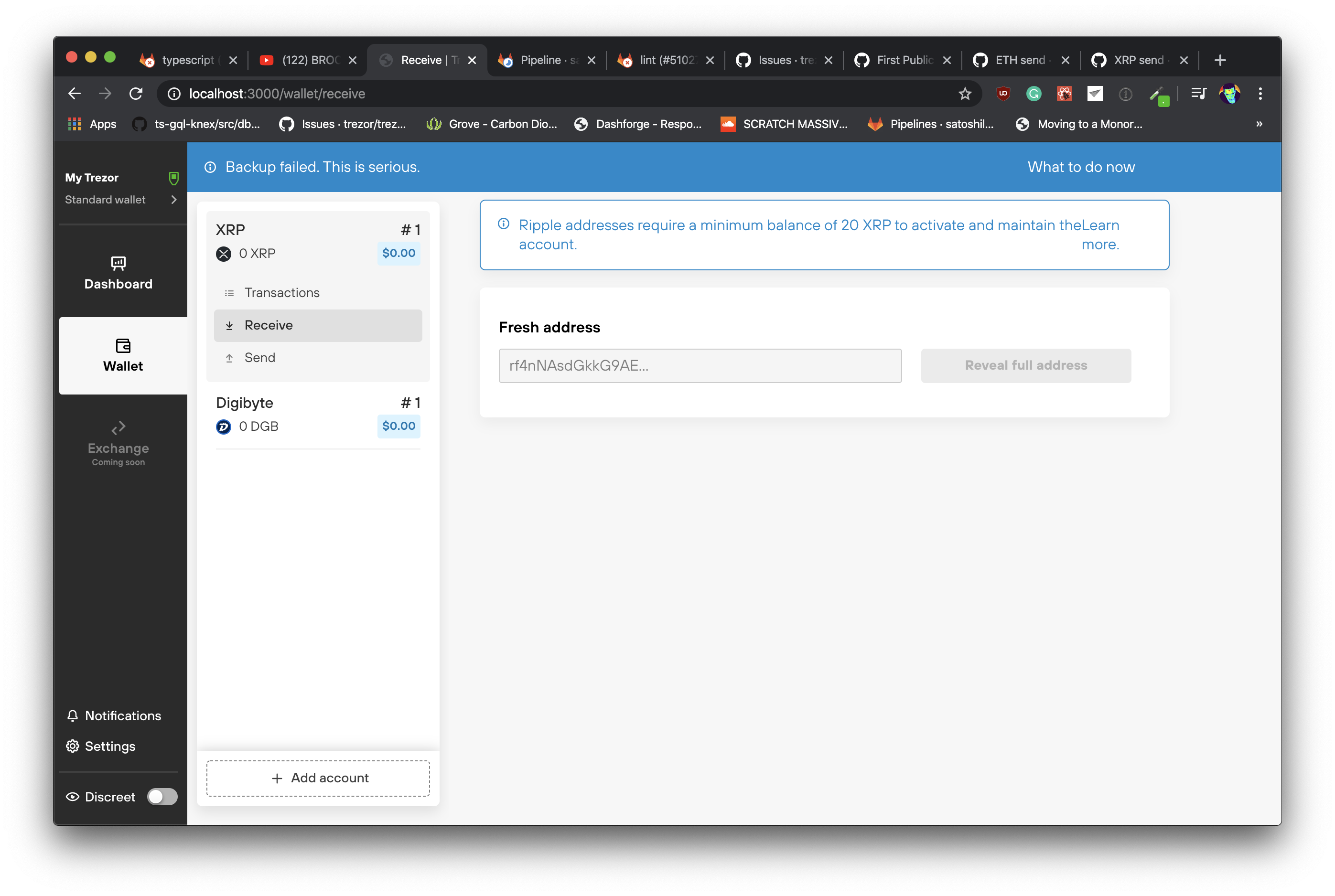The height and width of the screenshot is (896, 1335).
Task: Open Transactions for the XRP account
Action: pos(229,293)
